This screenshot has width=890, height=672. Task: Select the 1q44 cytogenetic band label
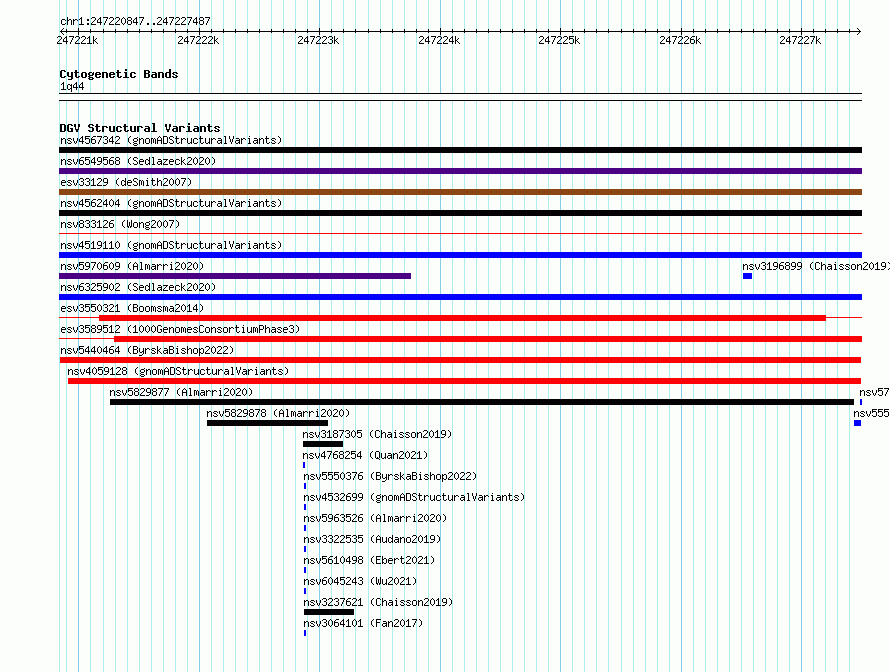[x=72, y=86]
